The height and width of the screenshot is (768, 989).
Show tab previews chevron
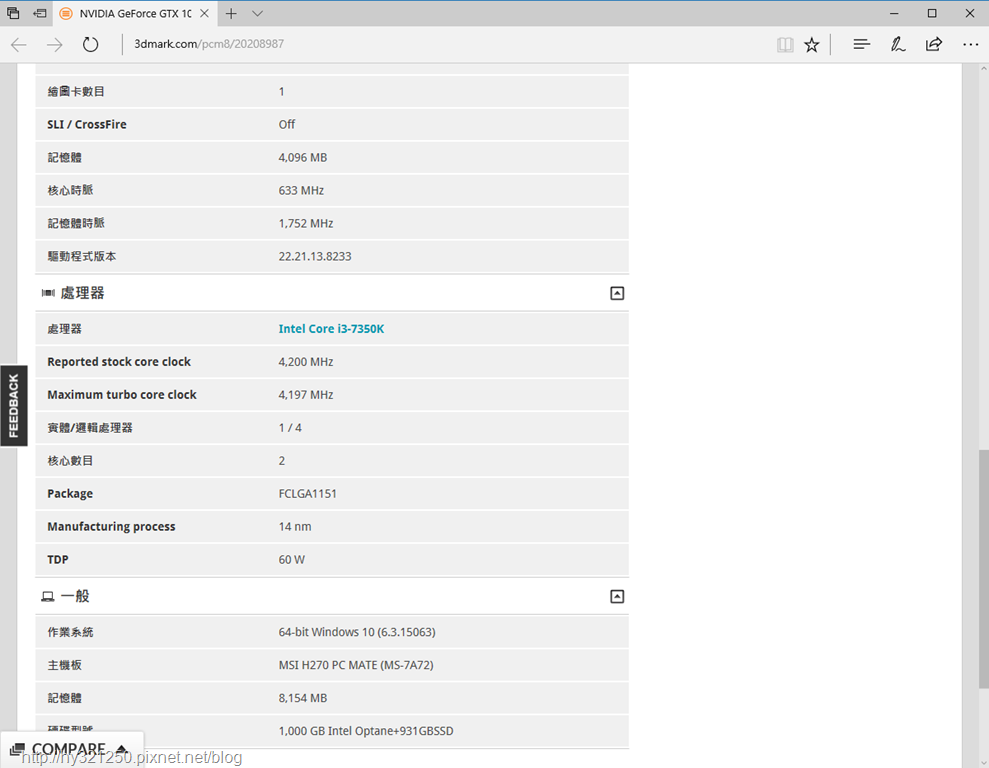coord(257,13)
